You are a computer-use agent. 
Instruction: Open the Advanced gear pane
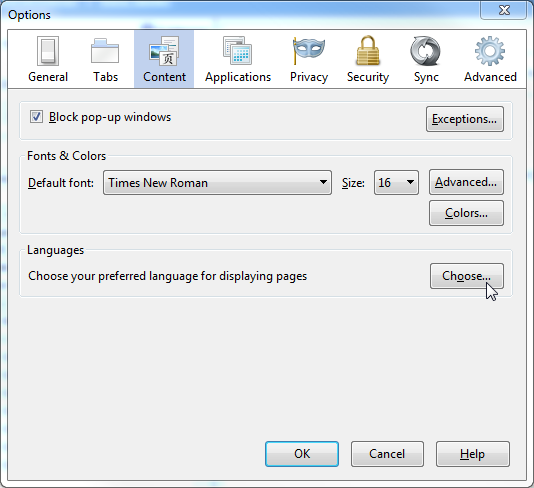[x=490, y=59]
